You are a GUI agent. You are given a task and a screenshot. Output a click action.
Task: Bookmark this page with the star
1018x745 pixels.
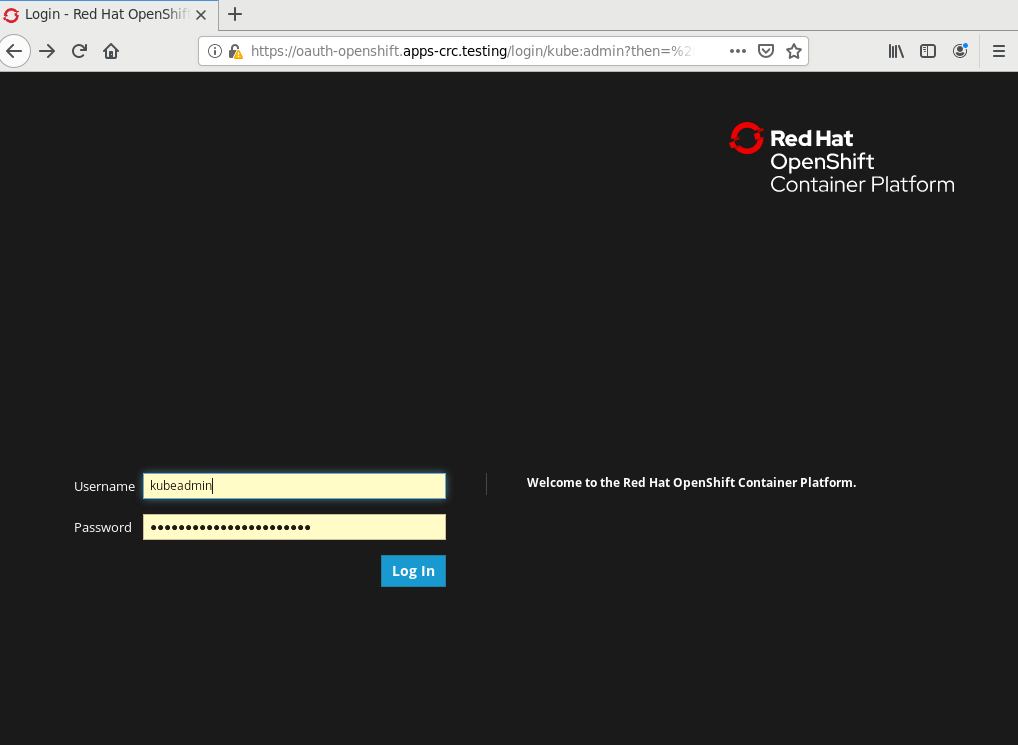793,51
